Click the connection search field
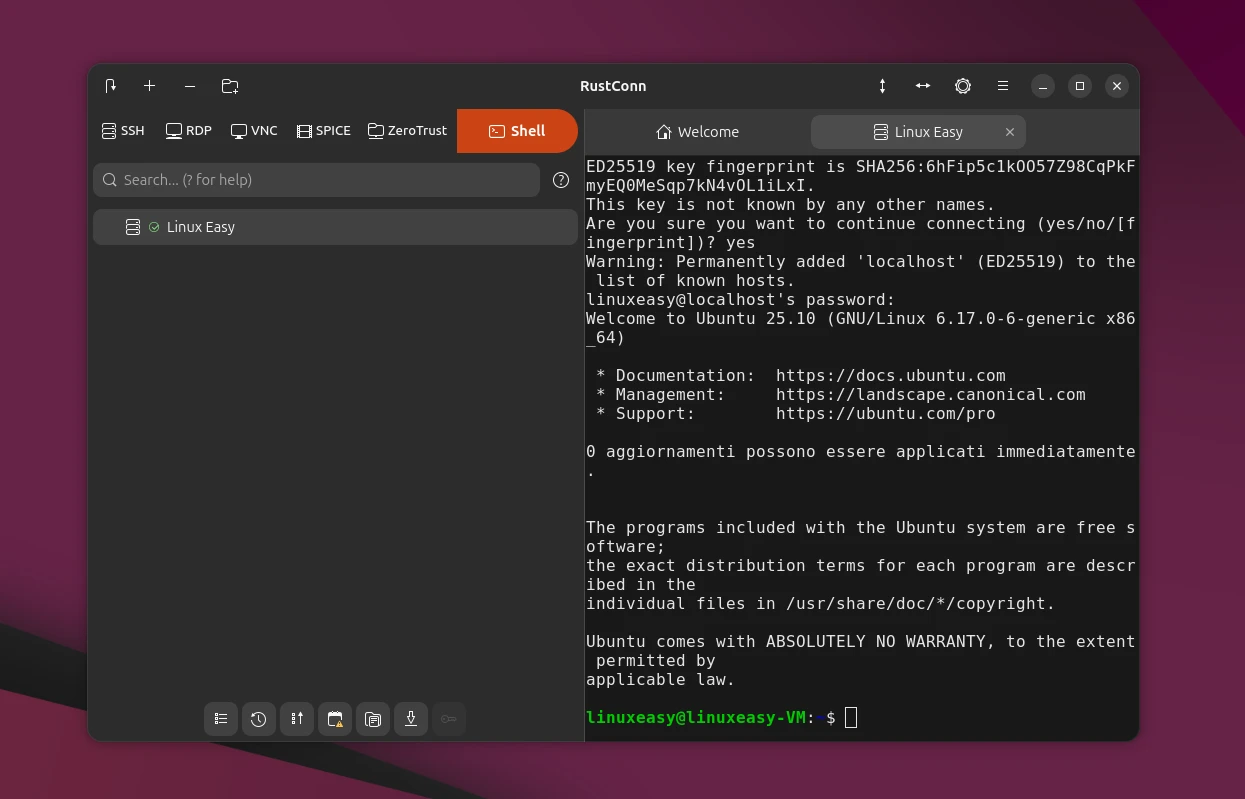 316,180
